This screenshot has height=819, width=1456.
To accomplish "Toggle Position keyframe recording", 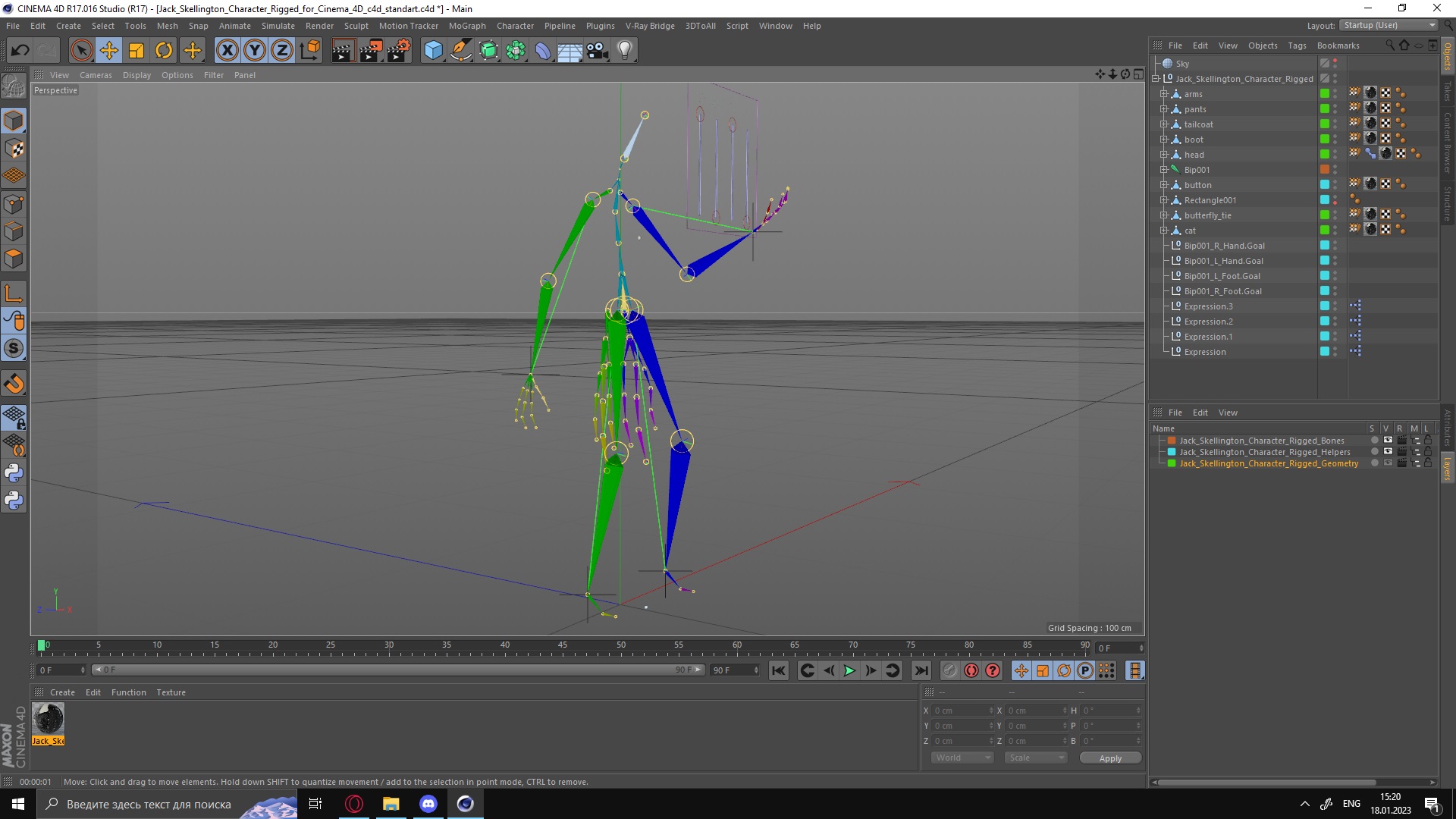I will [1021, 670].
